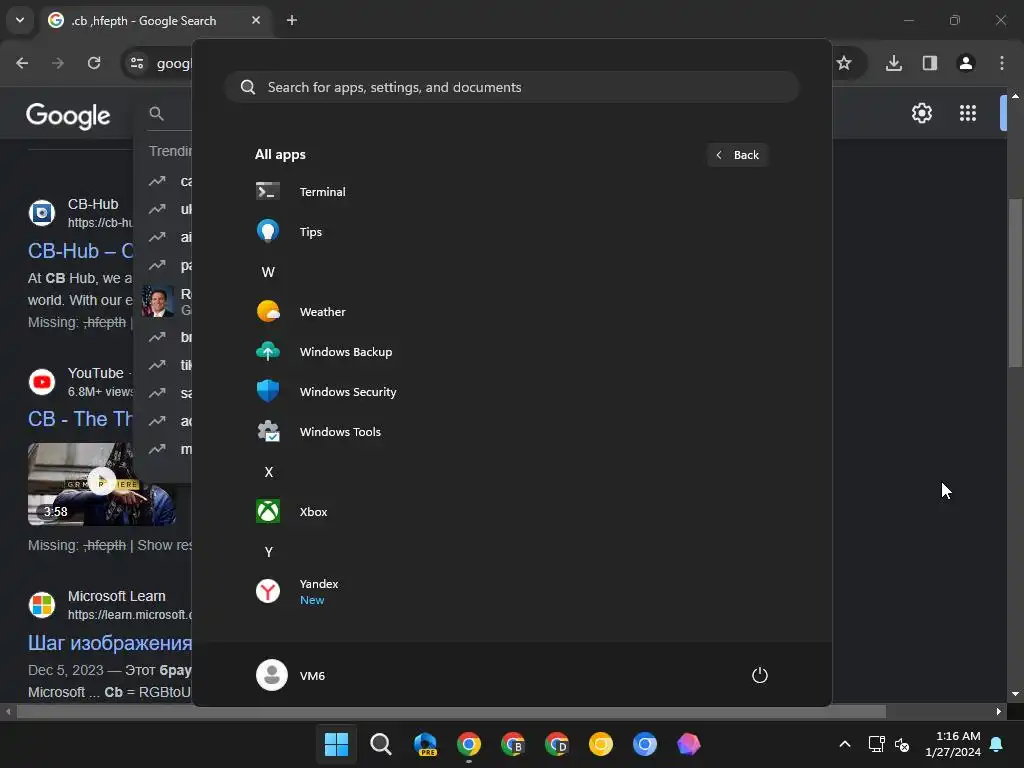1024x768 pixels.
Task: Go back from All apps list
Action: tap(737, 155)
